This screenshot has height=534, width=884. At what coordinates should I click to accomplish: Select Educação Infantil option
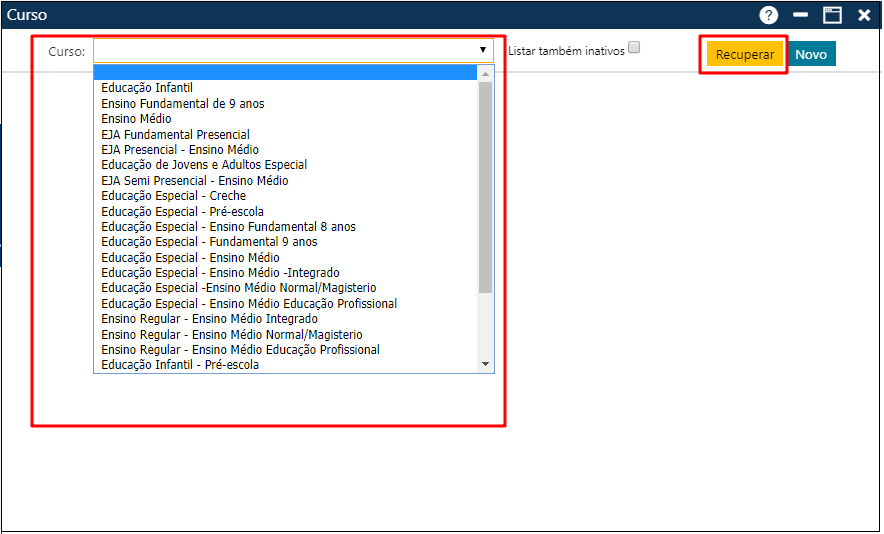285,88
